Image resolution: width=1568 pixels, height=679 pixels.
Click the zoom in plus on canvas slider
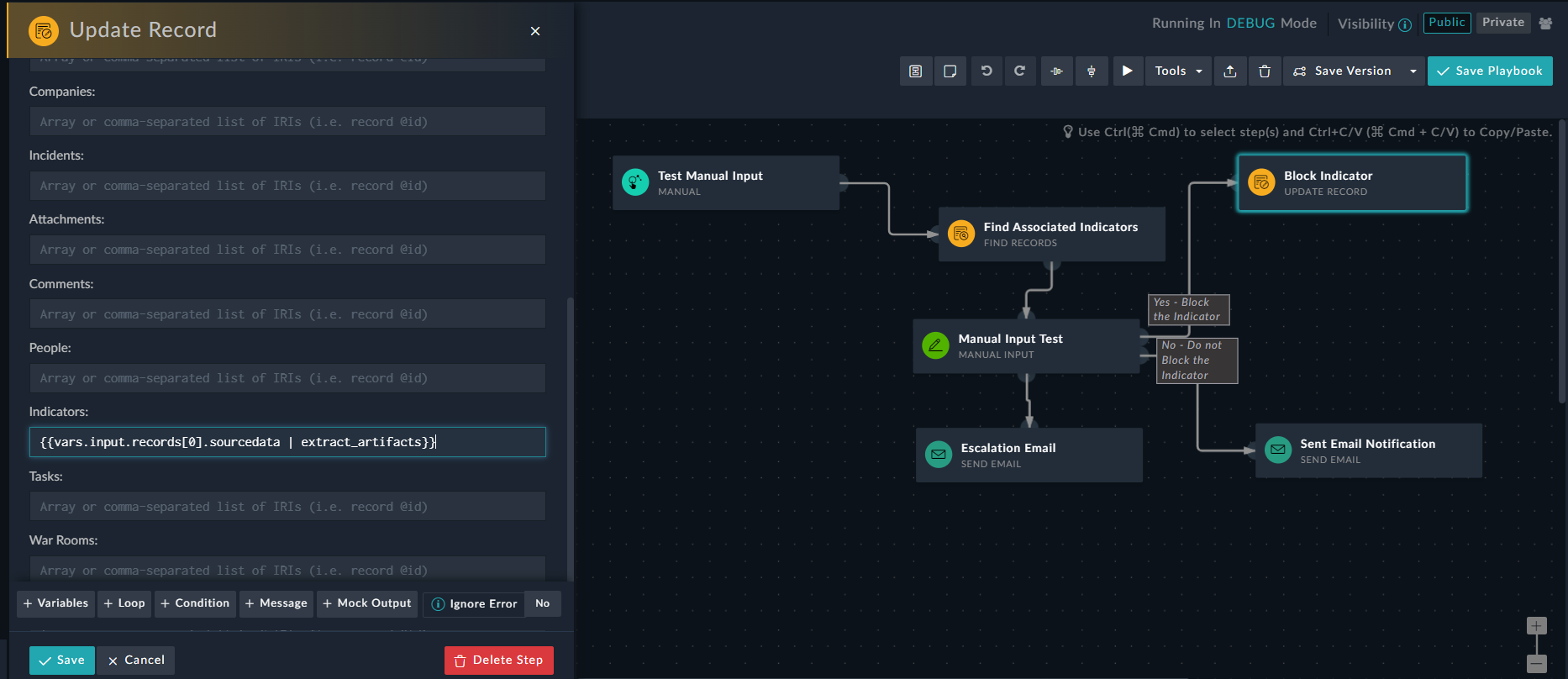point(1537,626)
